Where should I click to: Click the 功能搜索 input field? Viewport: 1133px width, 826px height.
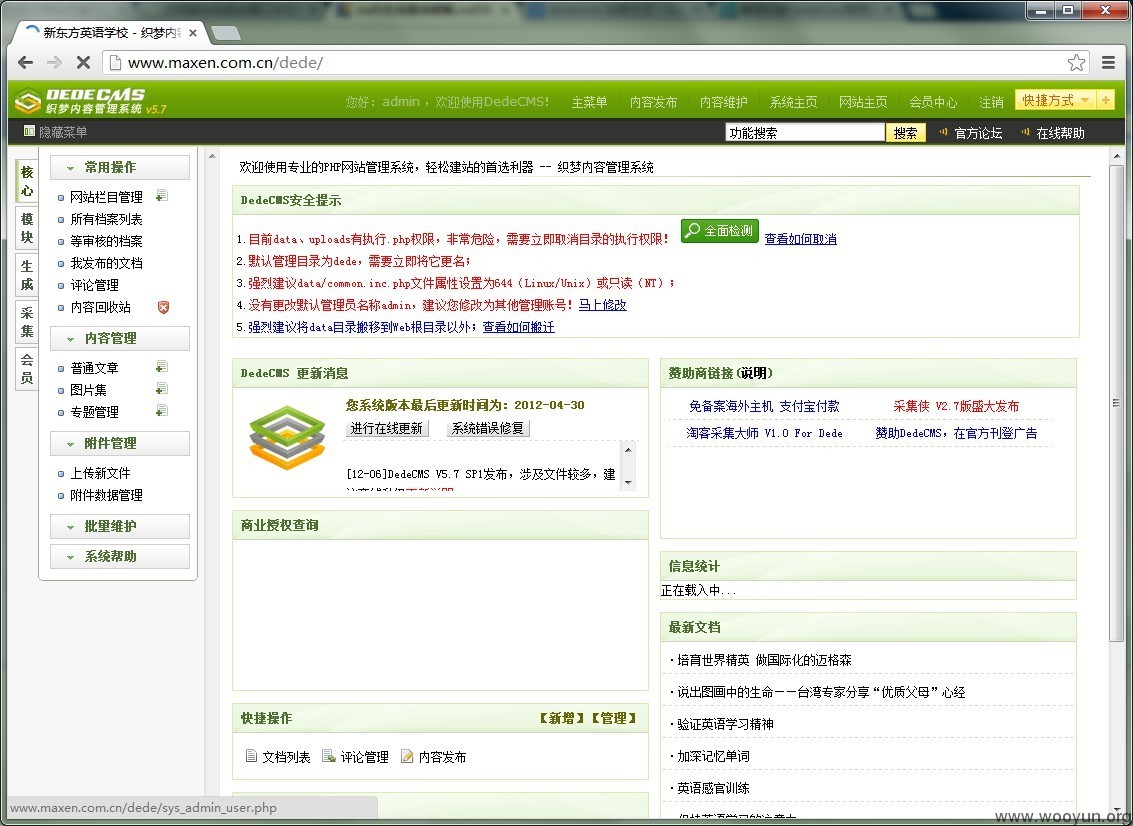coord(805,133)
